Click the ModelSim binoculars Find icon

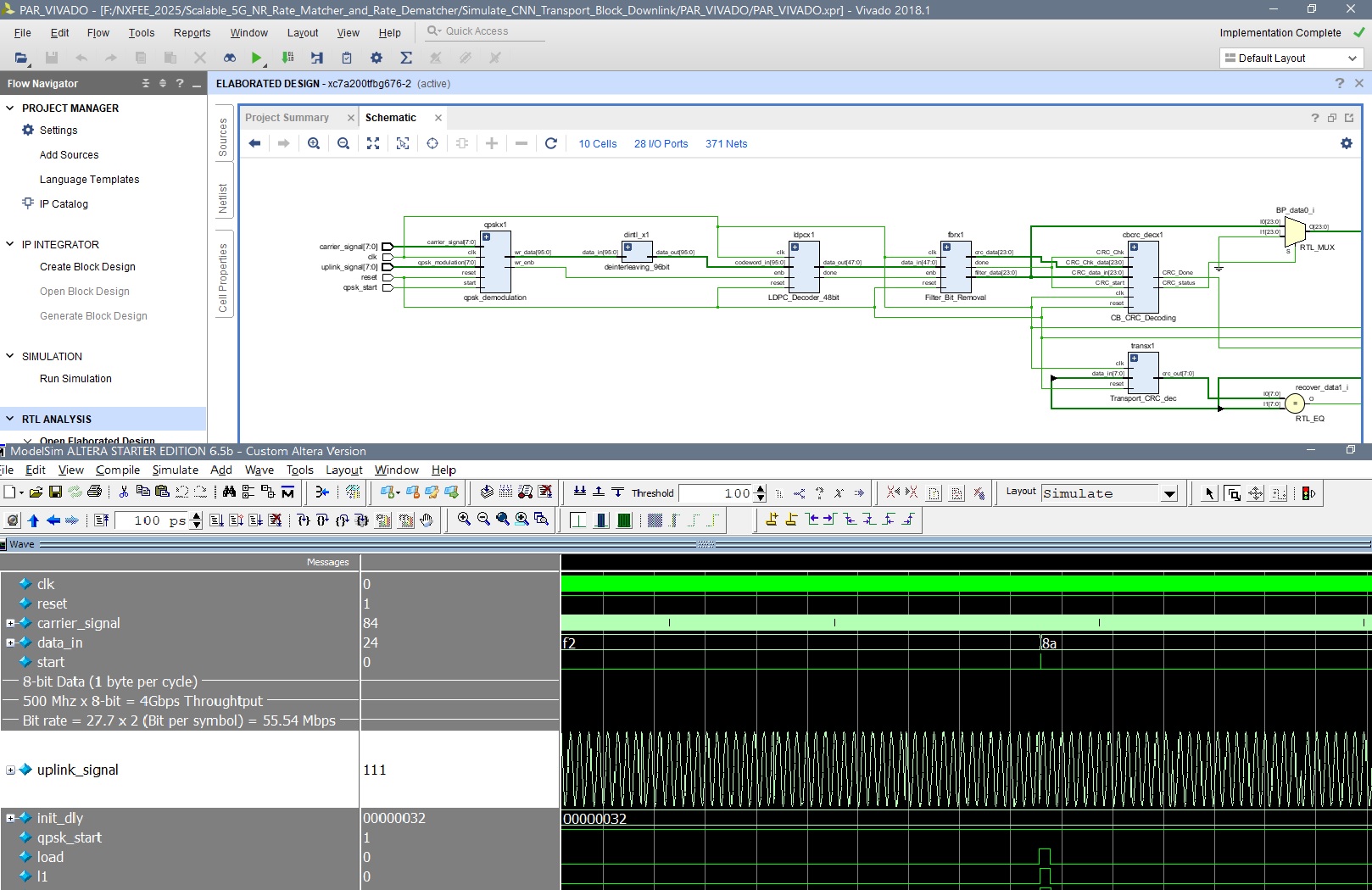click(229, 492)
